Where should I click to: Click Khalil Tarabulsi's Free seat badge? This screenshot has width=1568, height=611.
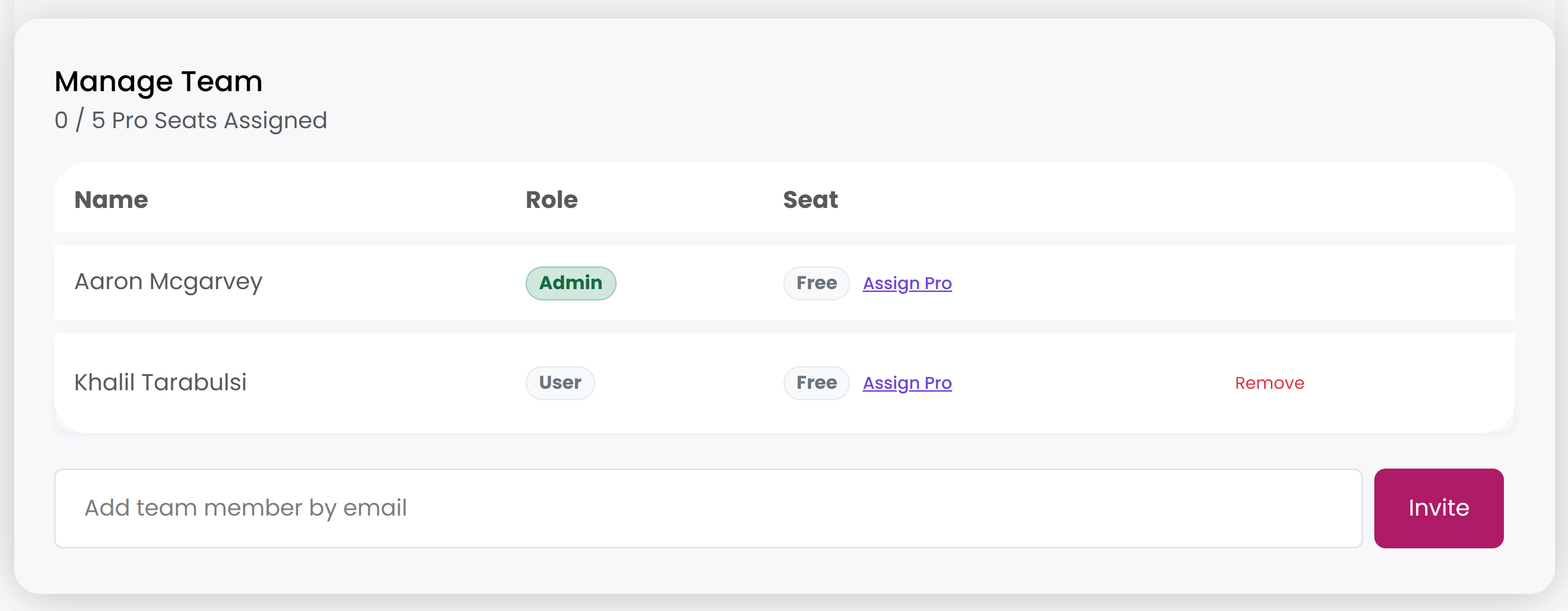tap(816, 383)
